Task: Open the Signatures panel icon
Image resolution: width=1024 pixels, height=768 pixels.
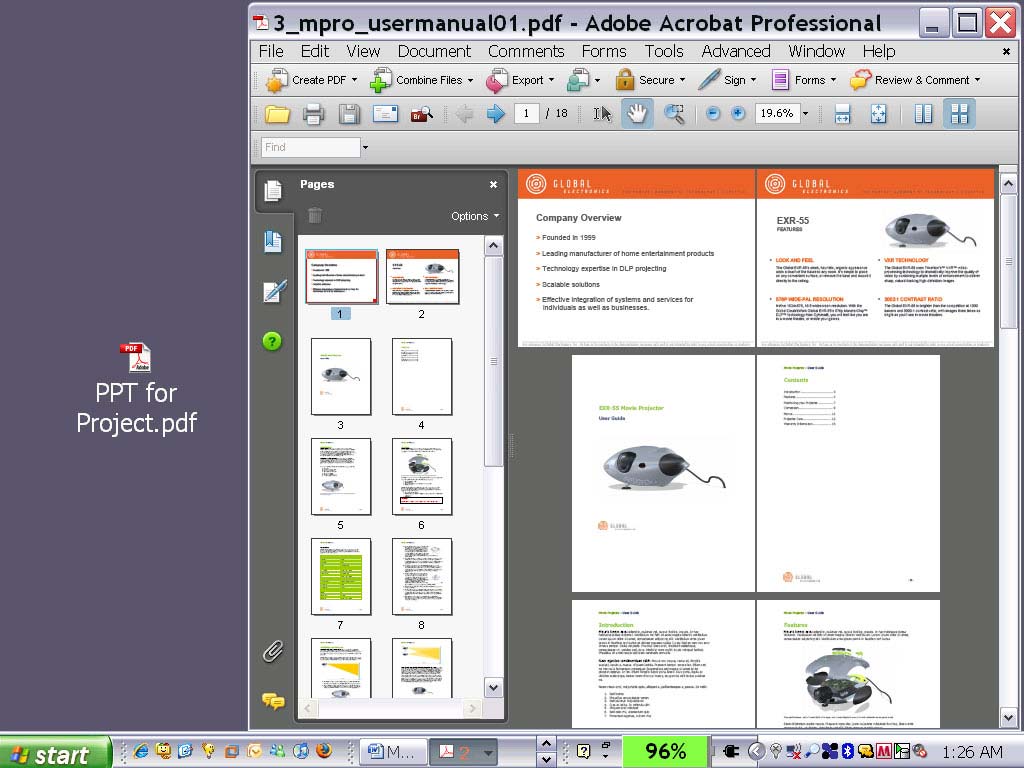Action: pyautogui.click(x=273, y=291)
